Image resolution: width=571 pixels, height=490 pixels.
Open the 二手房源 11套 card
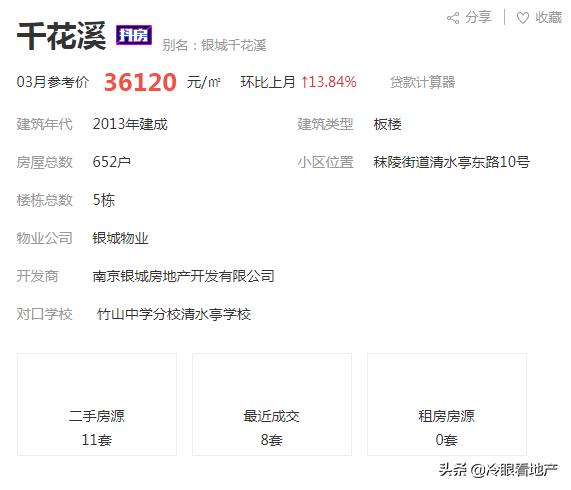(97, 404)
